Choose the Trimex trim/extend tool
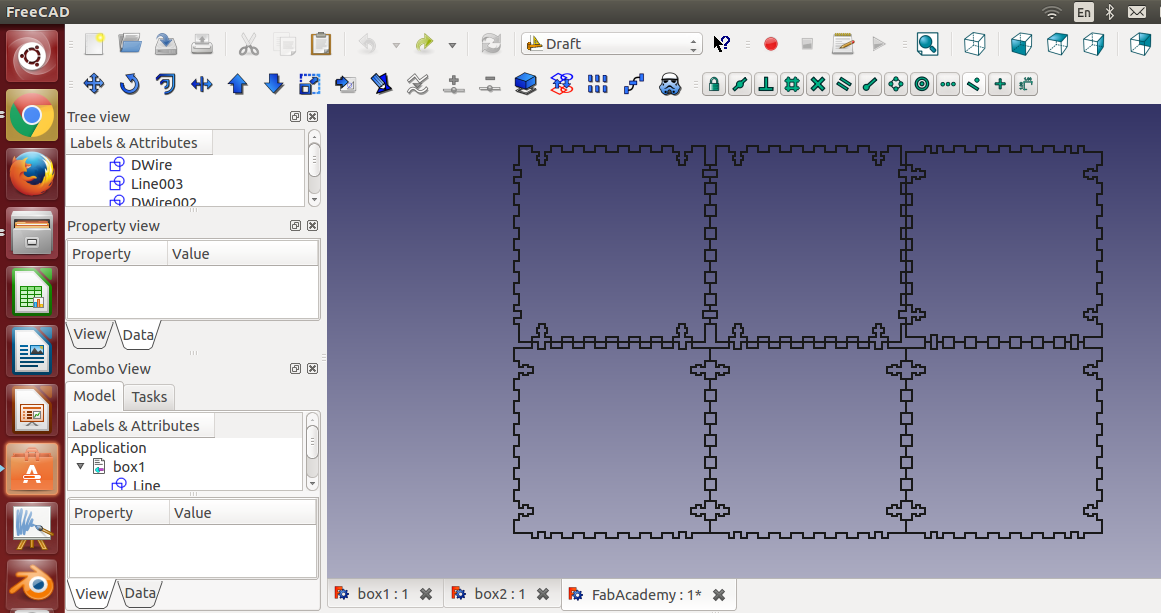 [201, 84]
